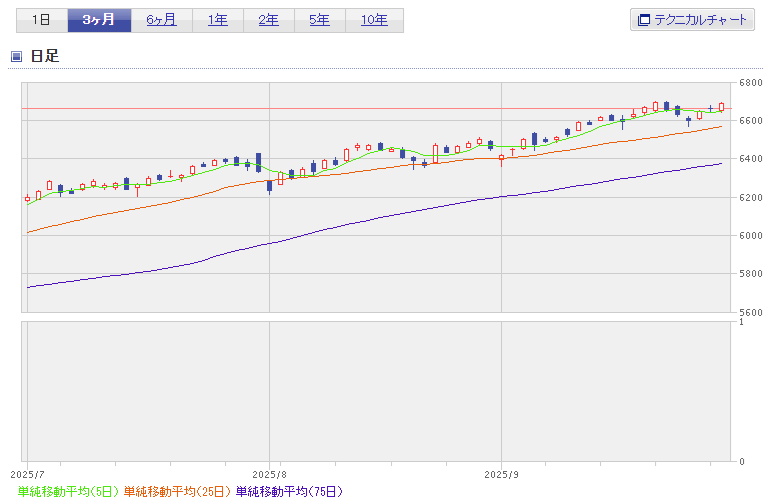Image resolution: width=772 pixels, height=504 pixels.
Task: Open the テクニカルチャート button label
Action: tap(700, 20)
